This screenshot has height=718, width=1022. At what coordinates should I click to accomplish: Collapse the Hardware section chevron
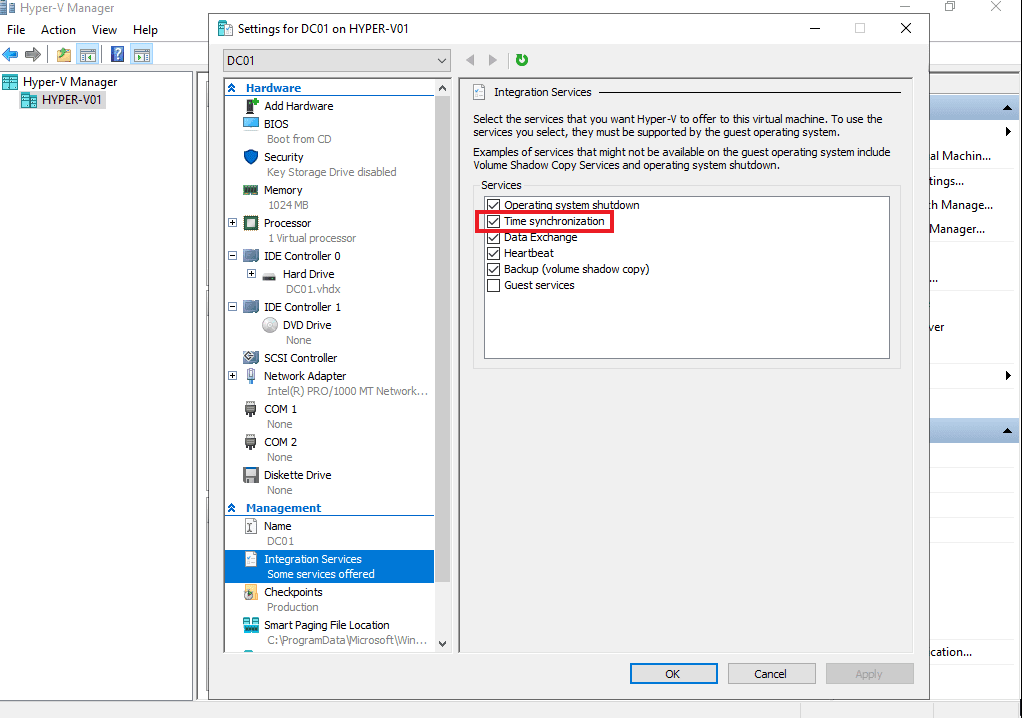[x=231, y=88]
